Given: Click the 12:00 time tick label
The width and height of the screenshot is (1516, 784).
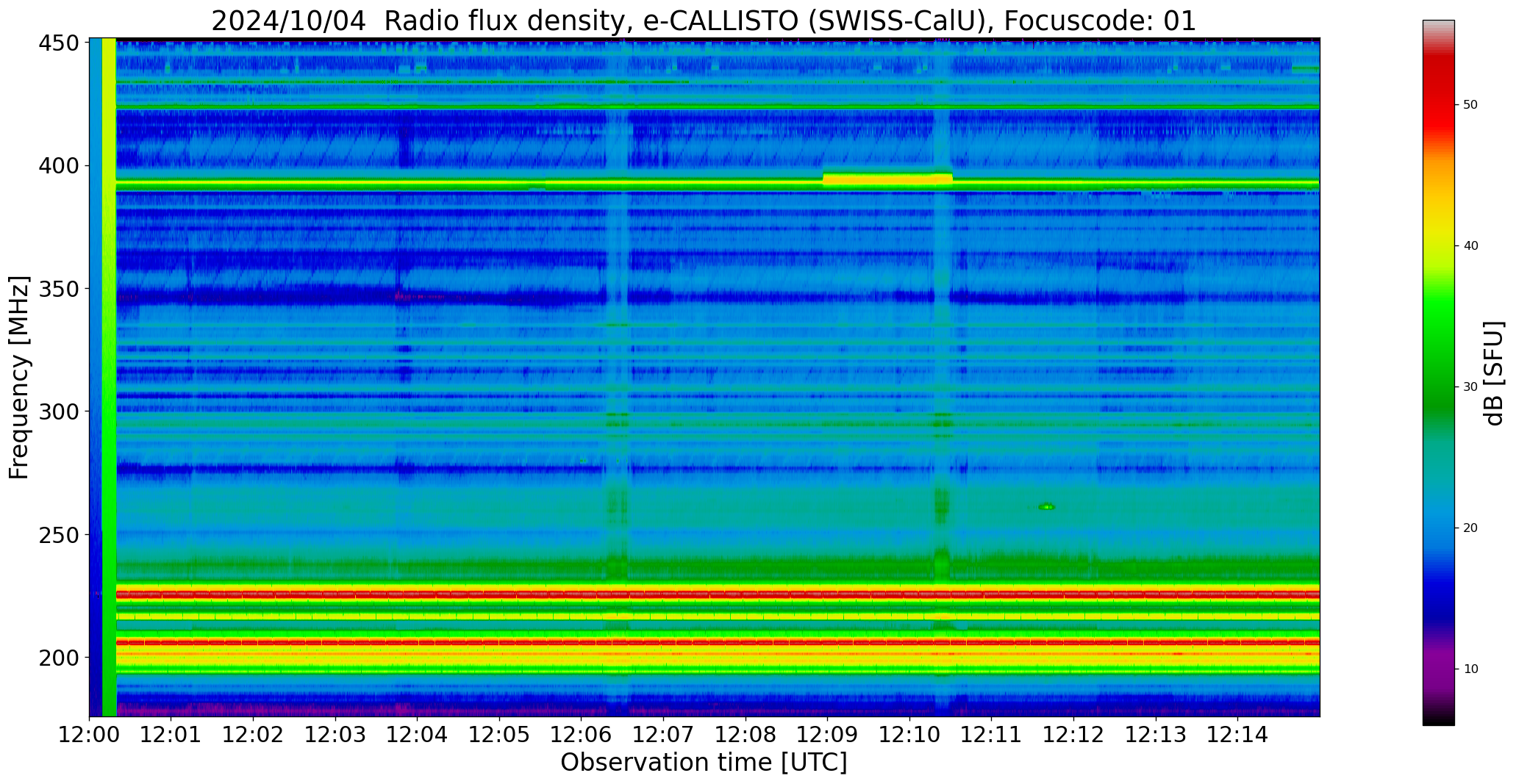Looking at the screenshot, I should coord(89,735).
